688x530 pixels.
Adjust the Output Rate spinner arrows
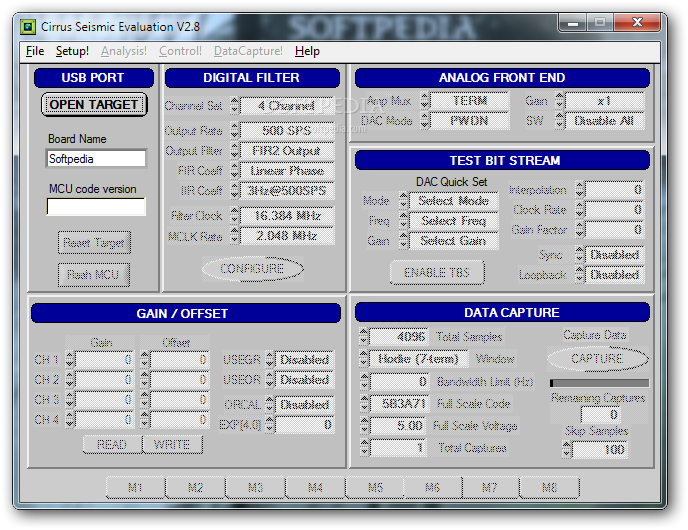click(x=234, y=130)
